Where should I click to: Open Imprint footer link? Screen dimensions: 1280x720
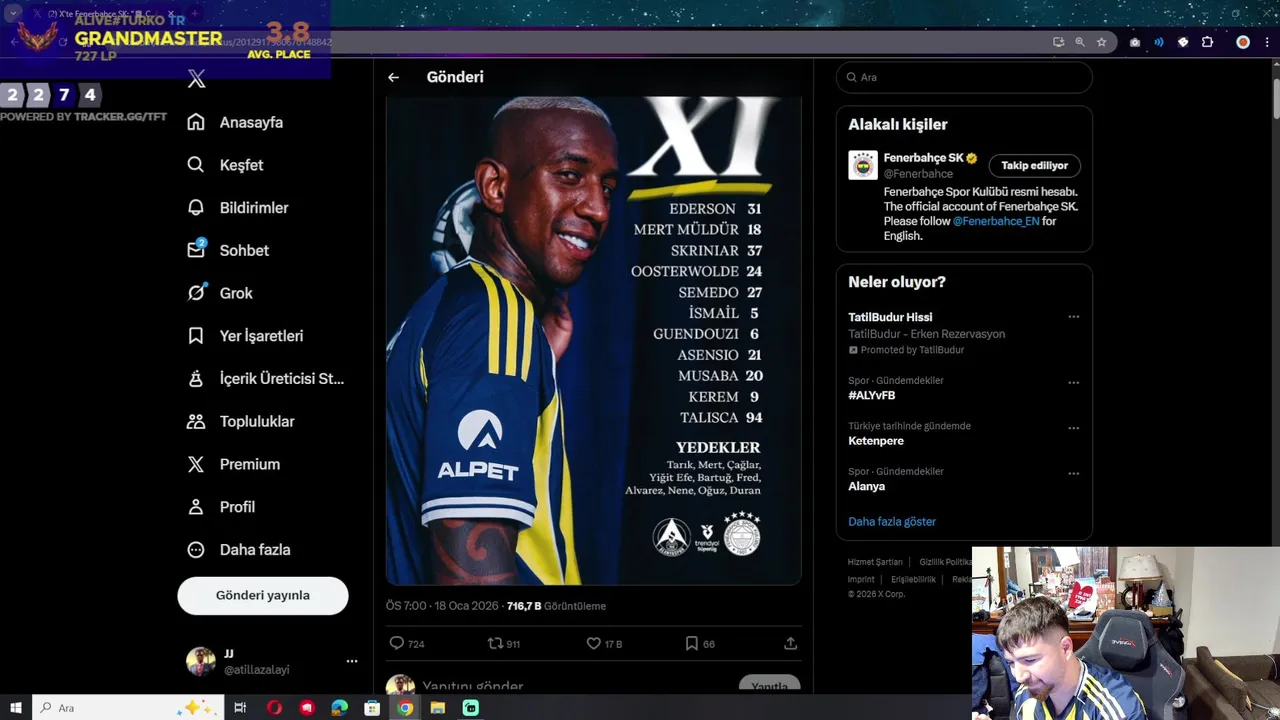point(861,579)
